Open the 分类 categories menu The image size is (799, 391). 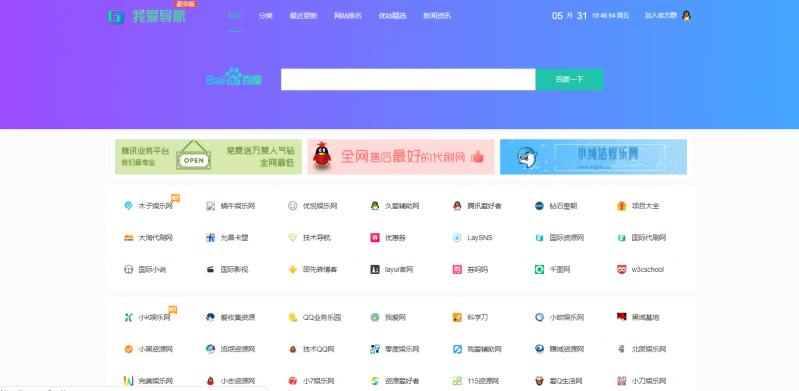click(x=265, y=16)
